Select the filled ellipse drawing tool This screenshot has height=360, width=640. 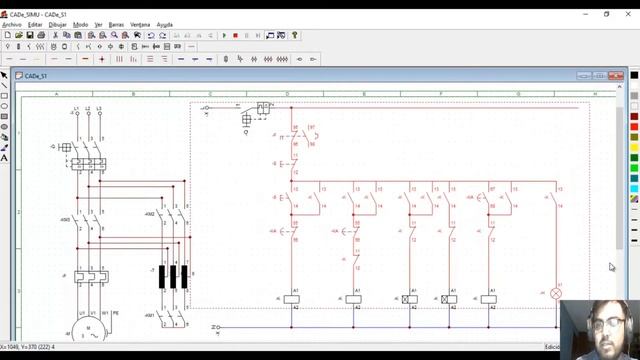tap(4, 127)
